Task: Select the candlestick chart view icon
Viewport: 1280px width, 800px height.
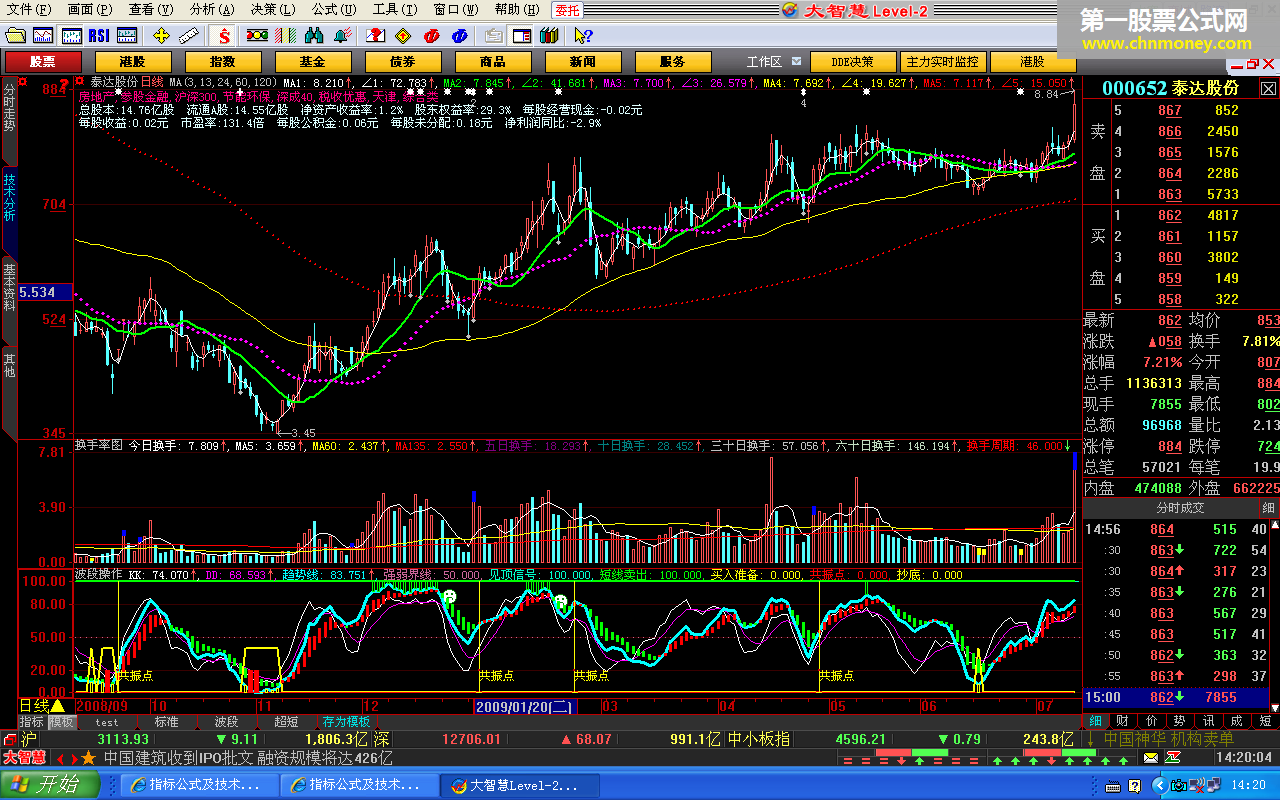Action: [x=71, y=36]
